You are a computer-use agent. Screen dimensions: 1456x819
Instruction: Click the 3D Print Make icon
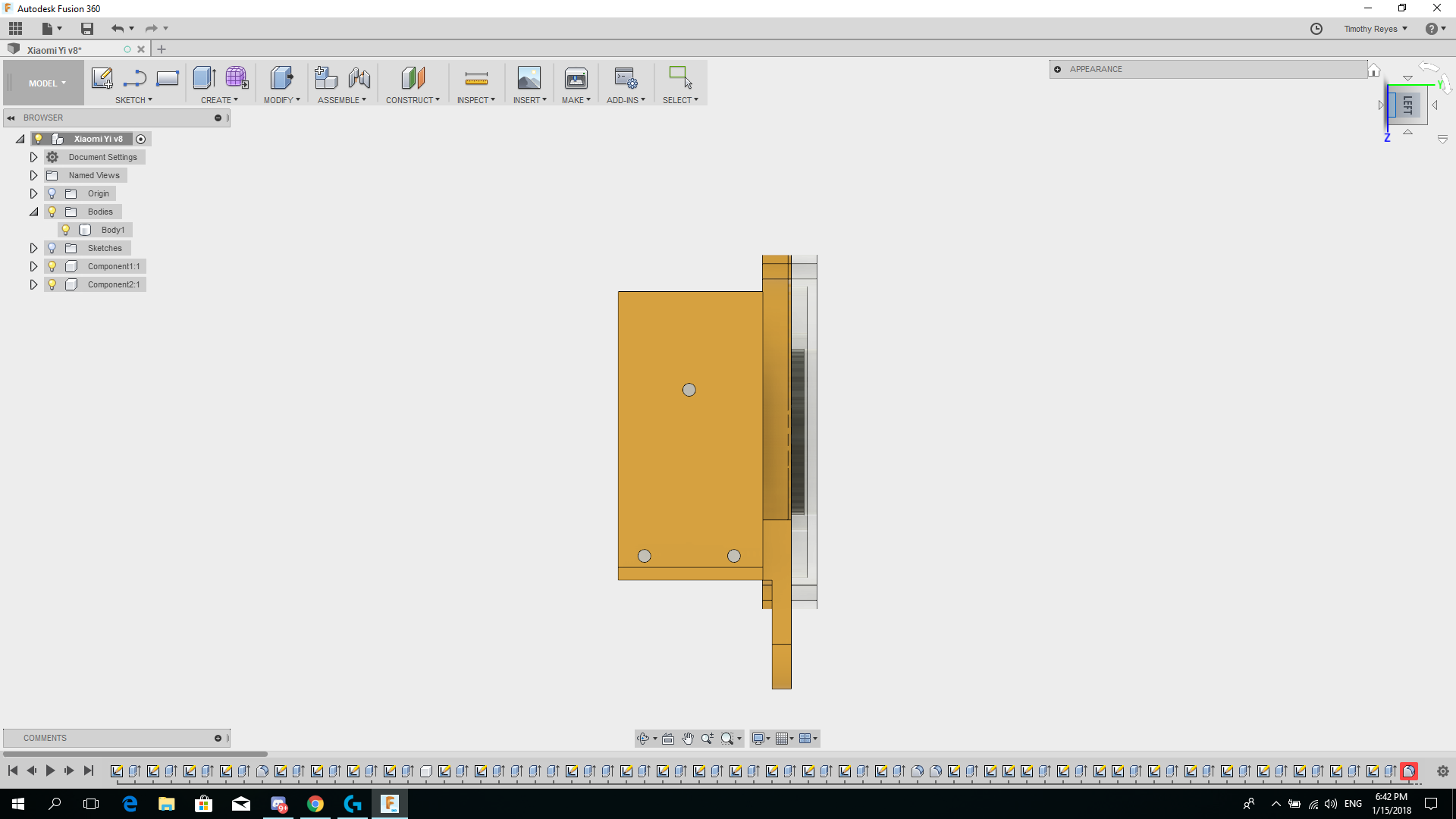(x=576, y=78)
